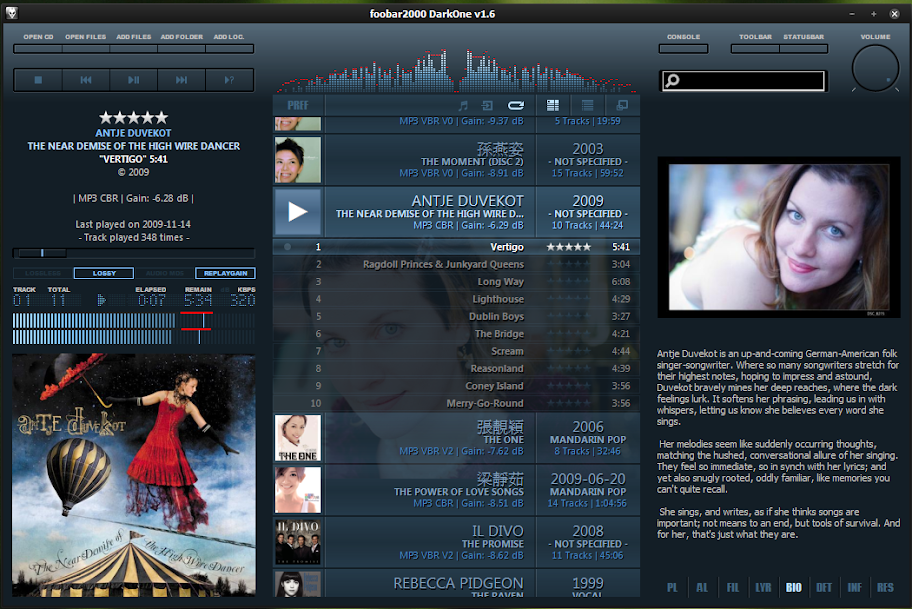Open the AL tab
The width and height of the screenshot is (912, 609).
coord(703,587)
